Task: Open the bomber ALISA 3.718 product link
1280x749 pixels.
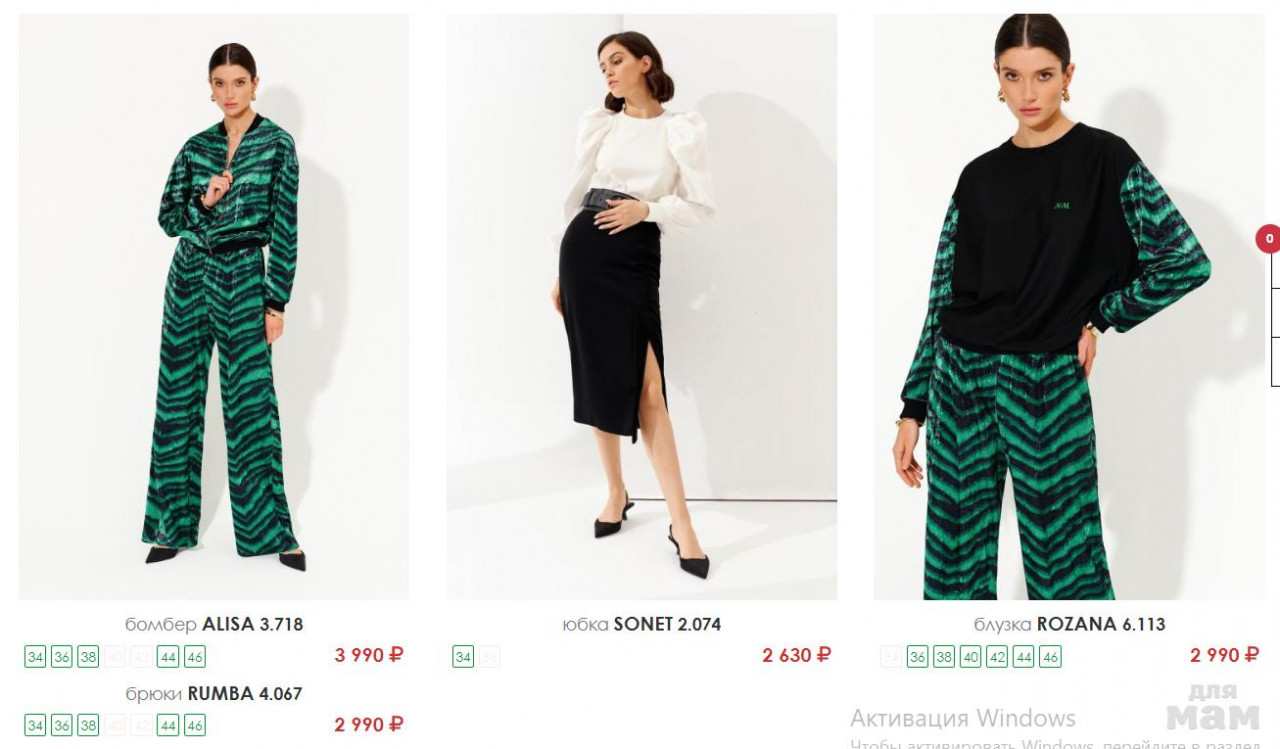Action: 214,625
